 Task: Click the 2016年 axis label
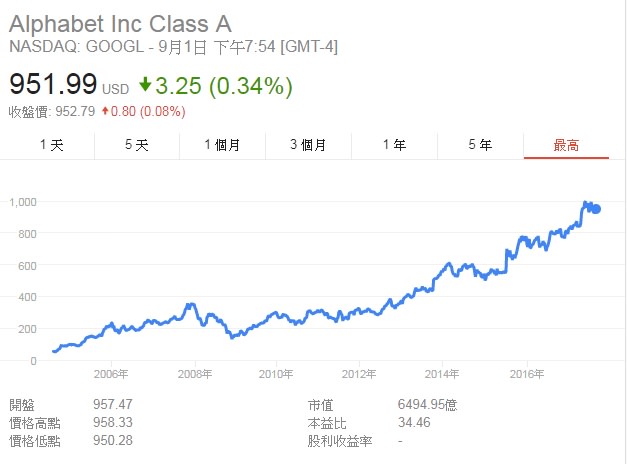(x=527, y=374)
